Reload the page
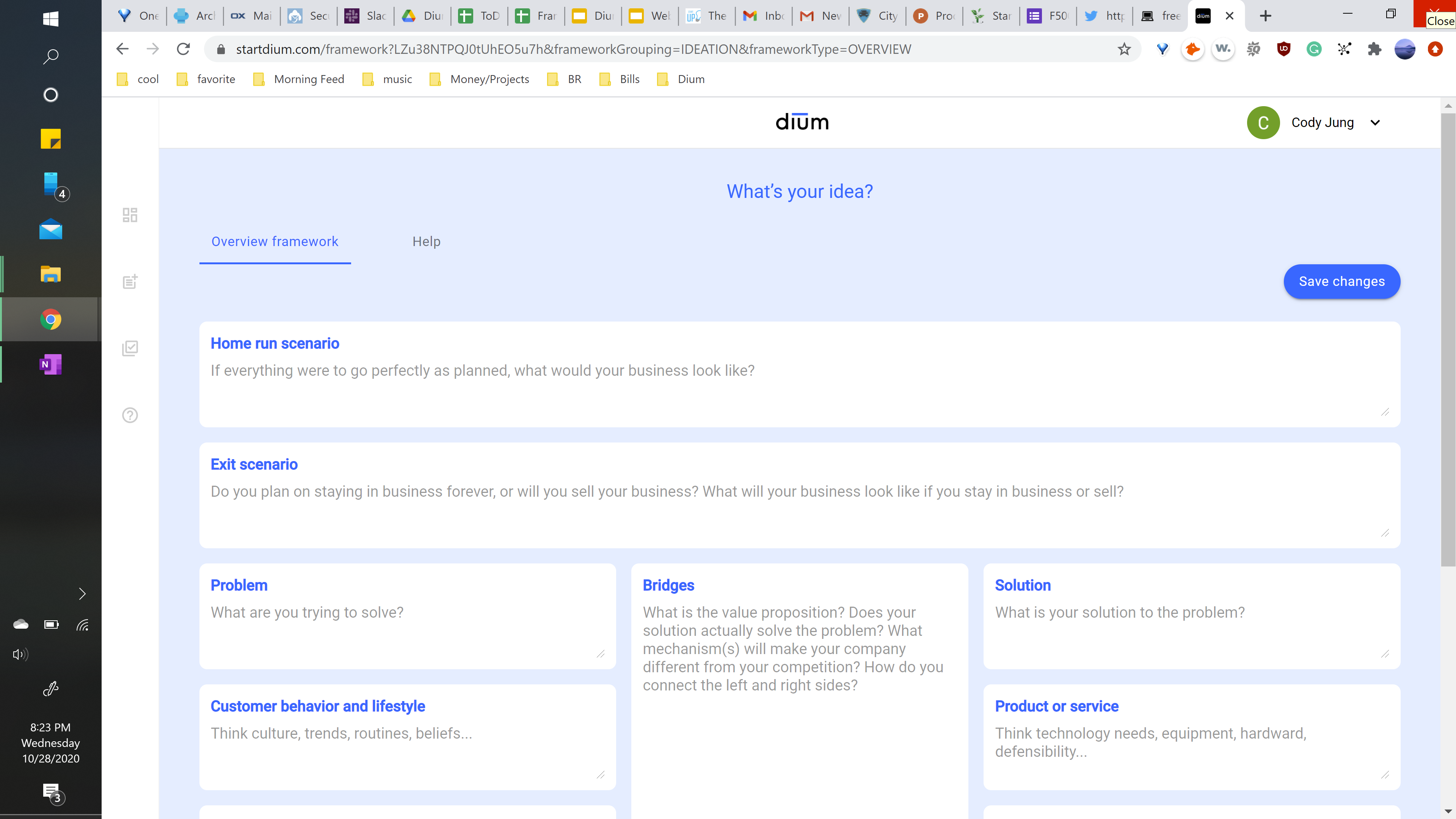The height and width of the screenshot is (819, 1456). [x=183, y=49]
